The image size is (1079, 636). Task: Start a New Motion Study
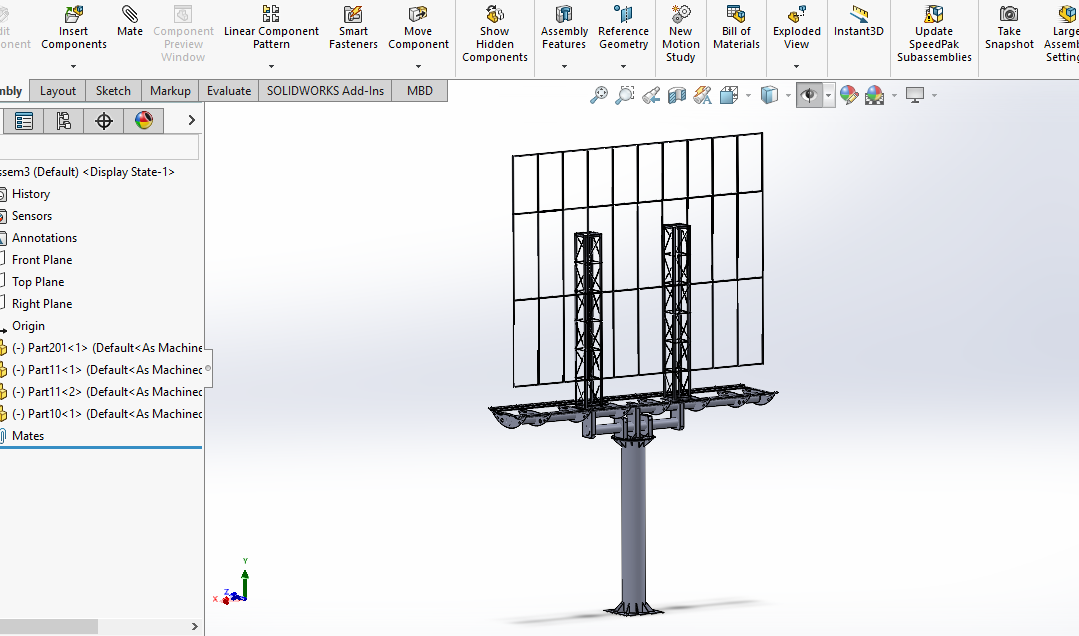[681, 34]
